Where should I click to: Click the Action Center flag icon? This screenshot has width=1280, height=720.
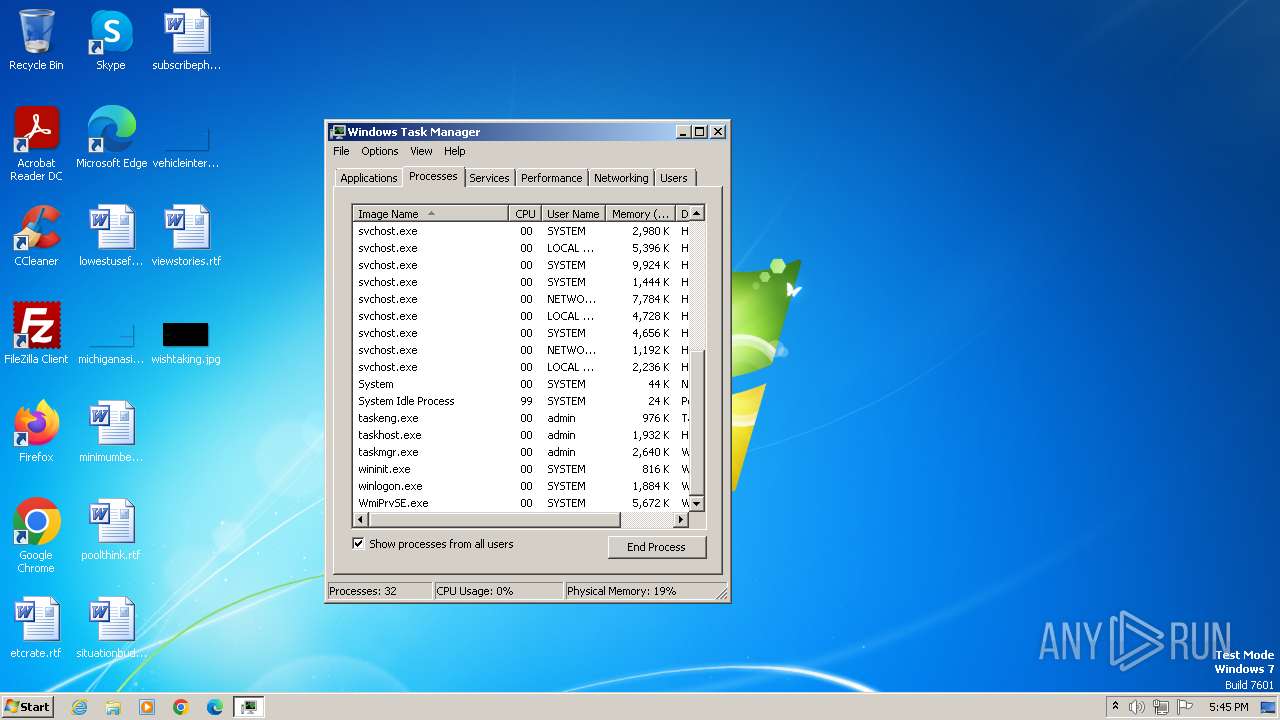point(1185,707)
